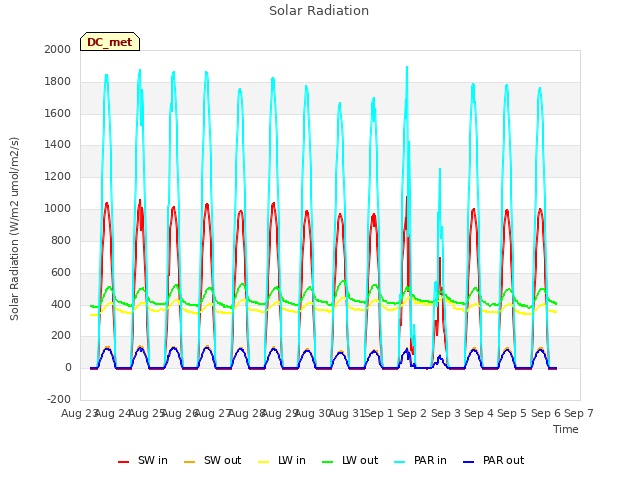The width and height of the screenshot is (640, 480).
Task: Click the 0 y-axis tick label
Action: click(68, 368)
